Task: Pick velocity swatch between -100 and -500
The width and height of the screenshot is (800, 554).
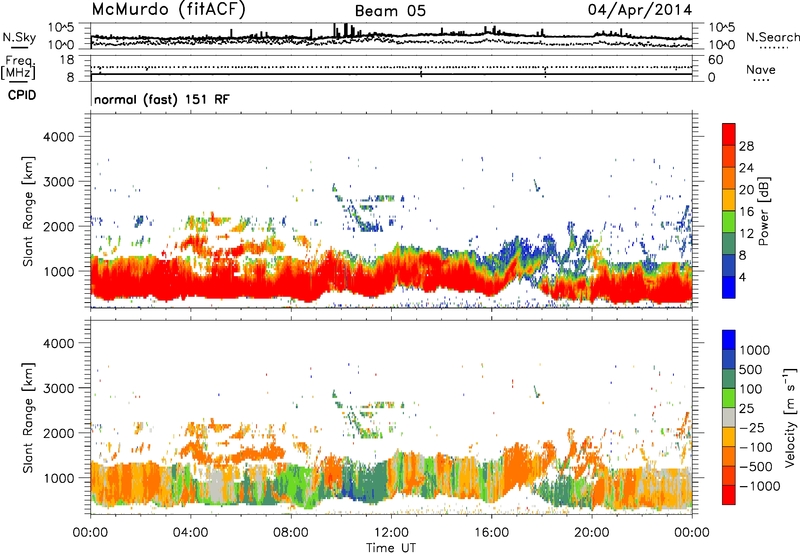Action: click(729, 457)
